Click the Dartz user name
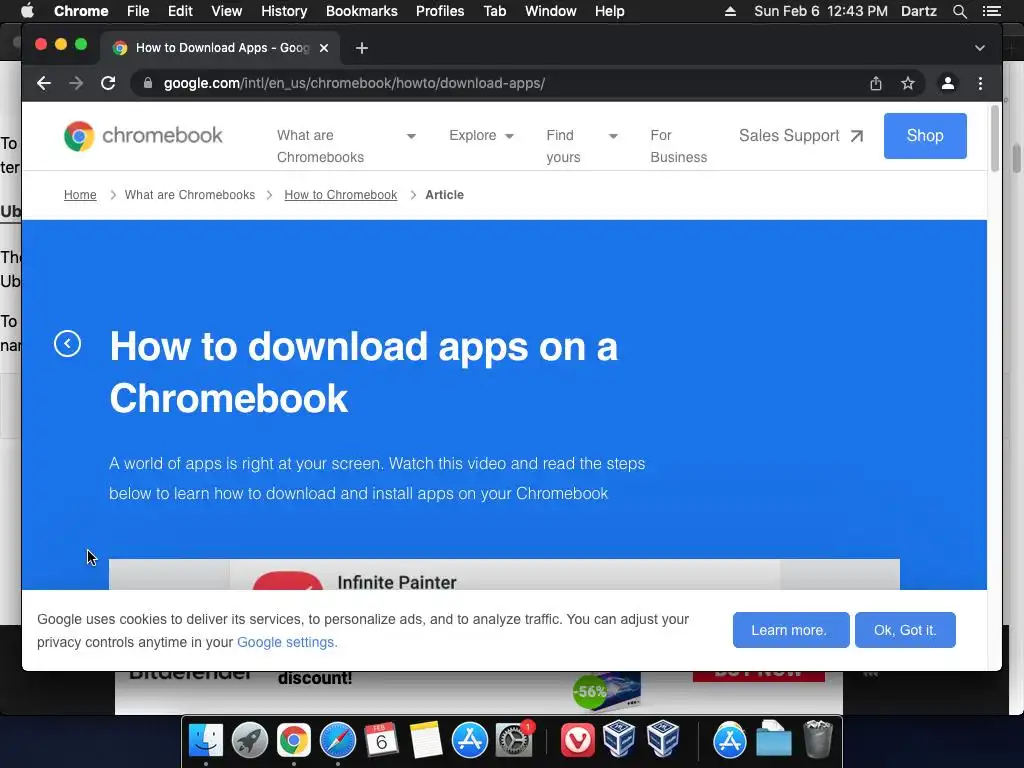The width and height of the screenshot is (1024, 768). (919, 11)
